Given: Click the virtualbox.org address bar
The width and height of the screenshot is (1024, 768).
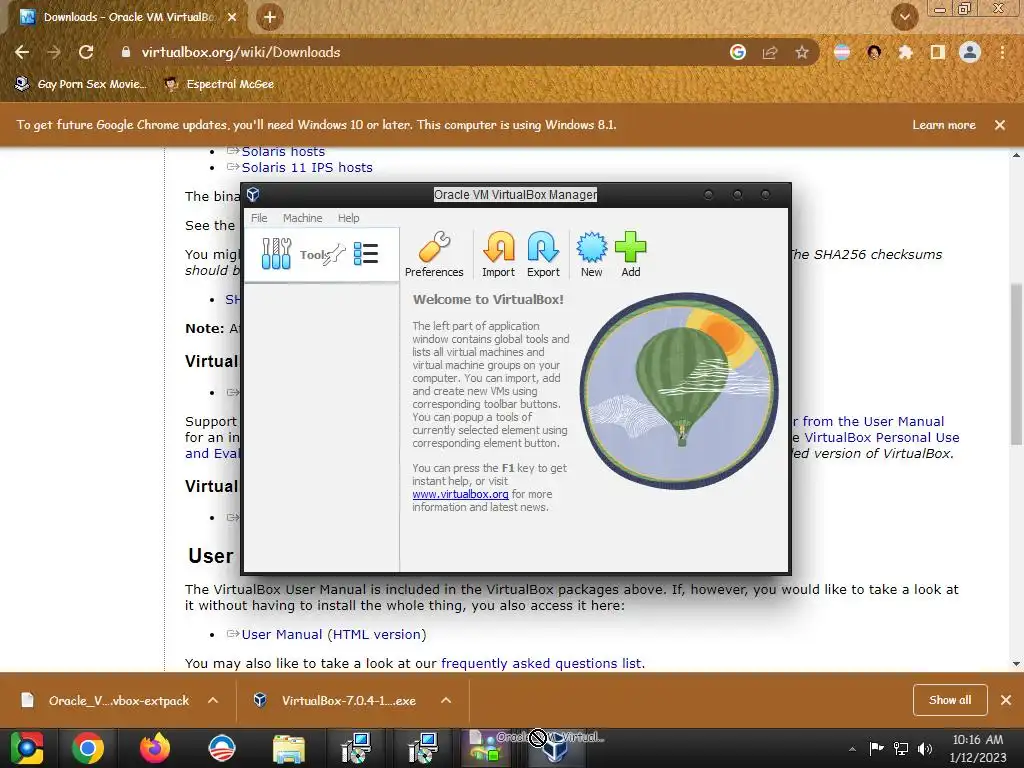Looking at the screenshot, I should pos(418,52).
